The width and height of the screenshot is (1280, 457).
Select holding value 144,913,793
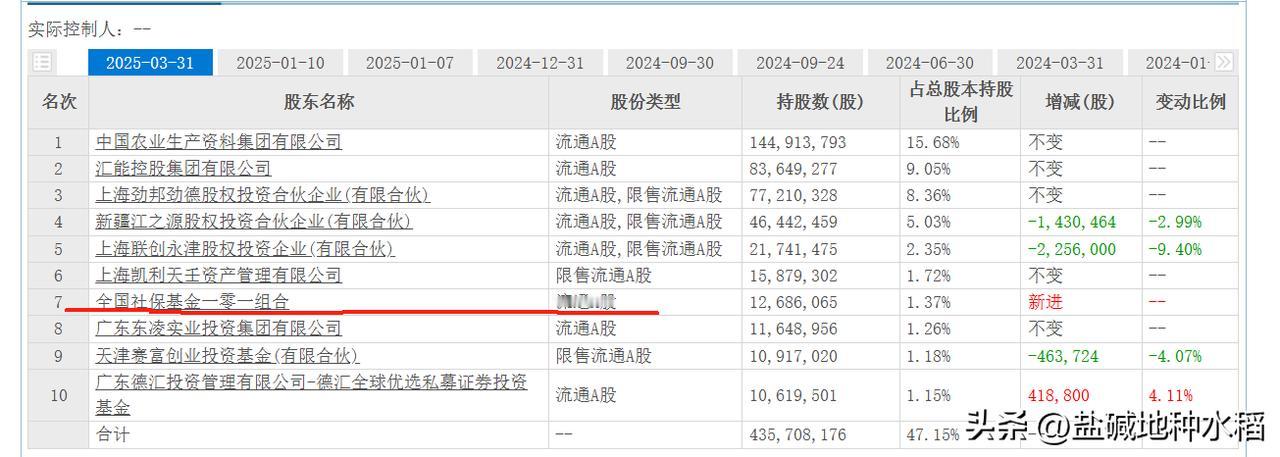point(798,142)
